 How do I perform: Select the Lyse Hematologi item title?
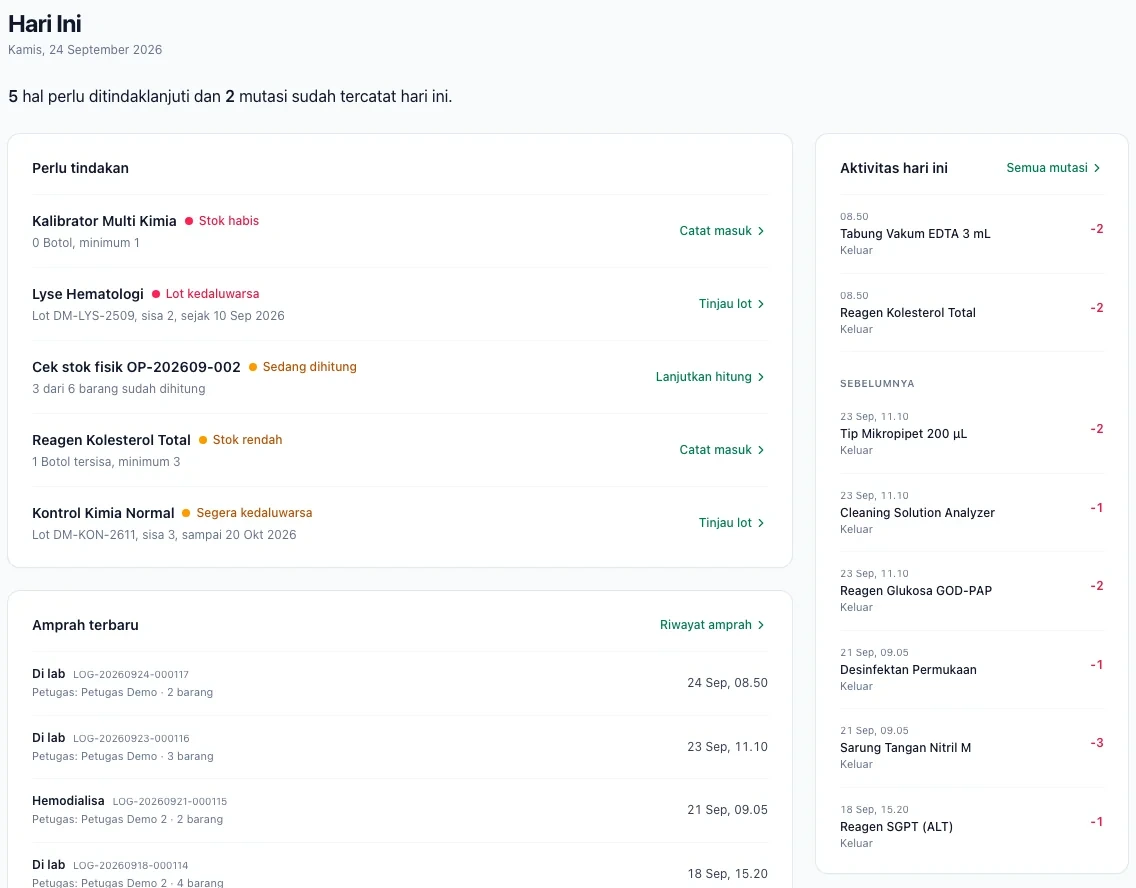click(88, 294)
